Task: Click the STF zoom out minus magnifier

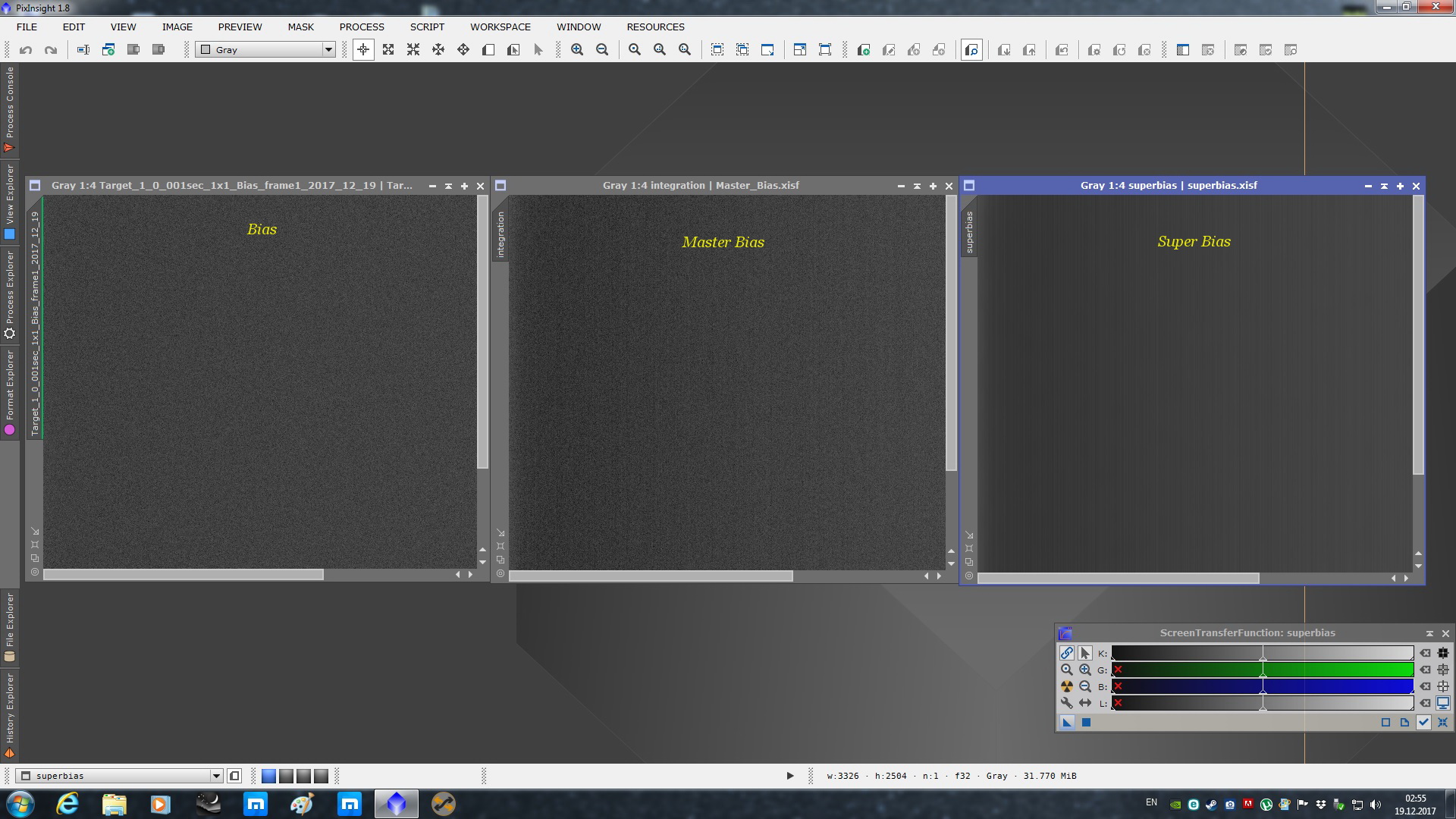Action: pos(1085,686)
